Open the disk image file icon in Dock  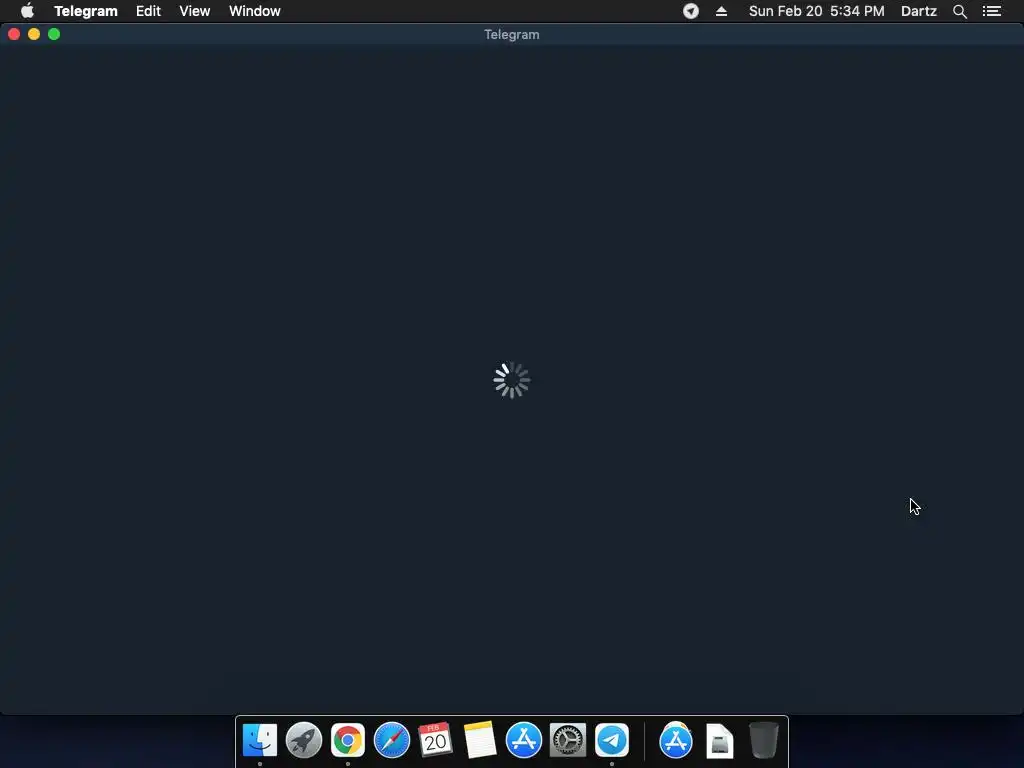[720, 741]
